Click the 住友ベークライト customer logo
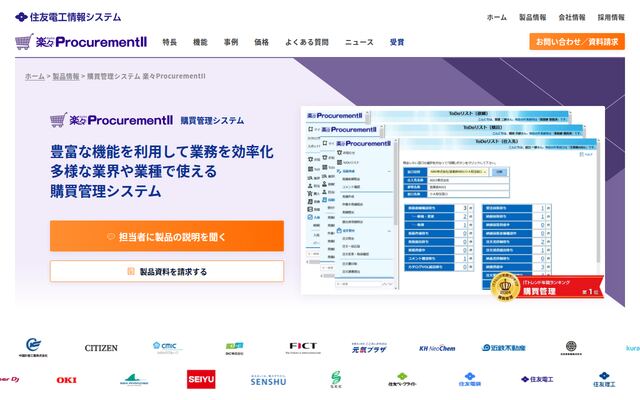This screenshot has height=400, width=640. [402, 380]
